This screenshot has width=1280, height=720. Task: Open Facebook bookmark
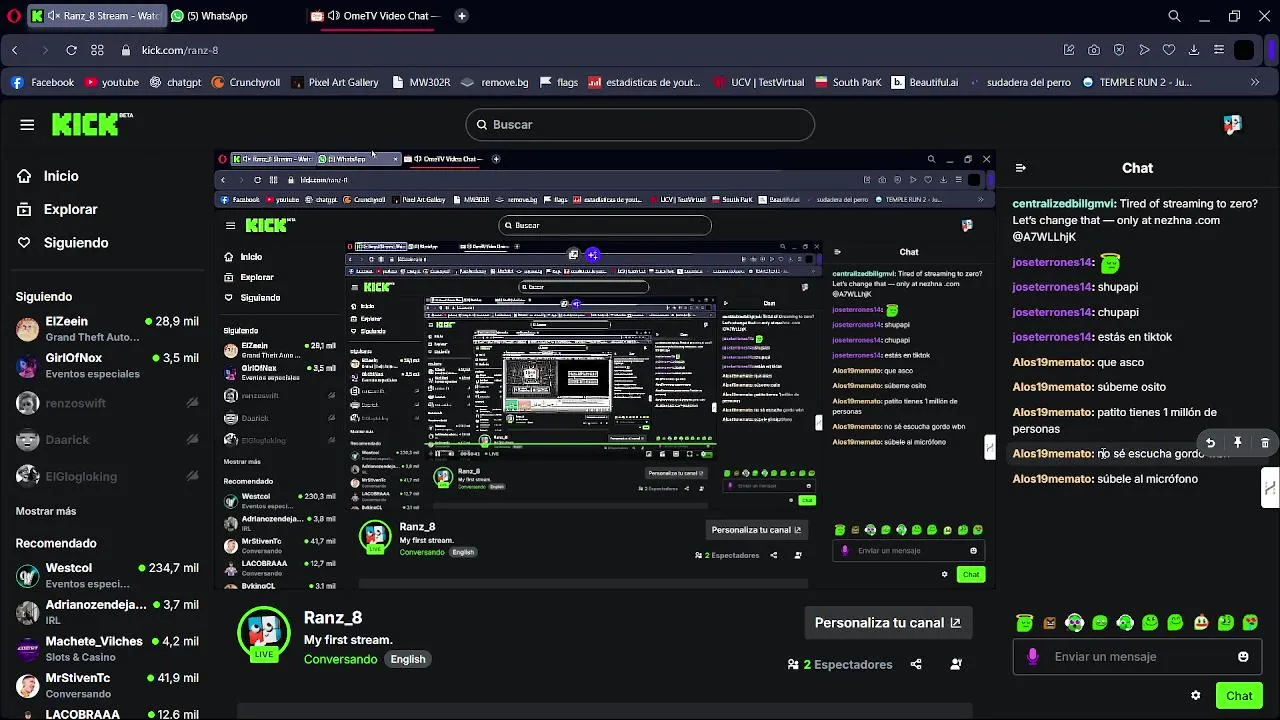pos(43,82)
